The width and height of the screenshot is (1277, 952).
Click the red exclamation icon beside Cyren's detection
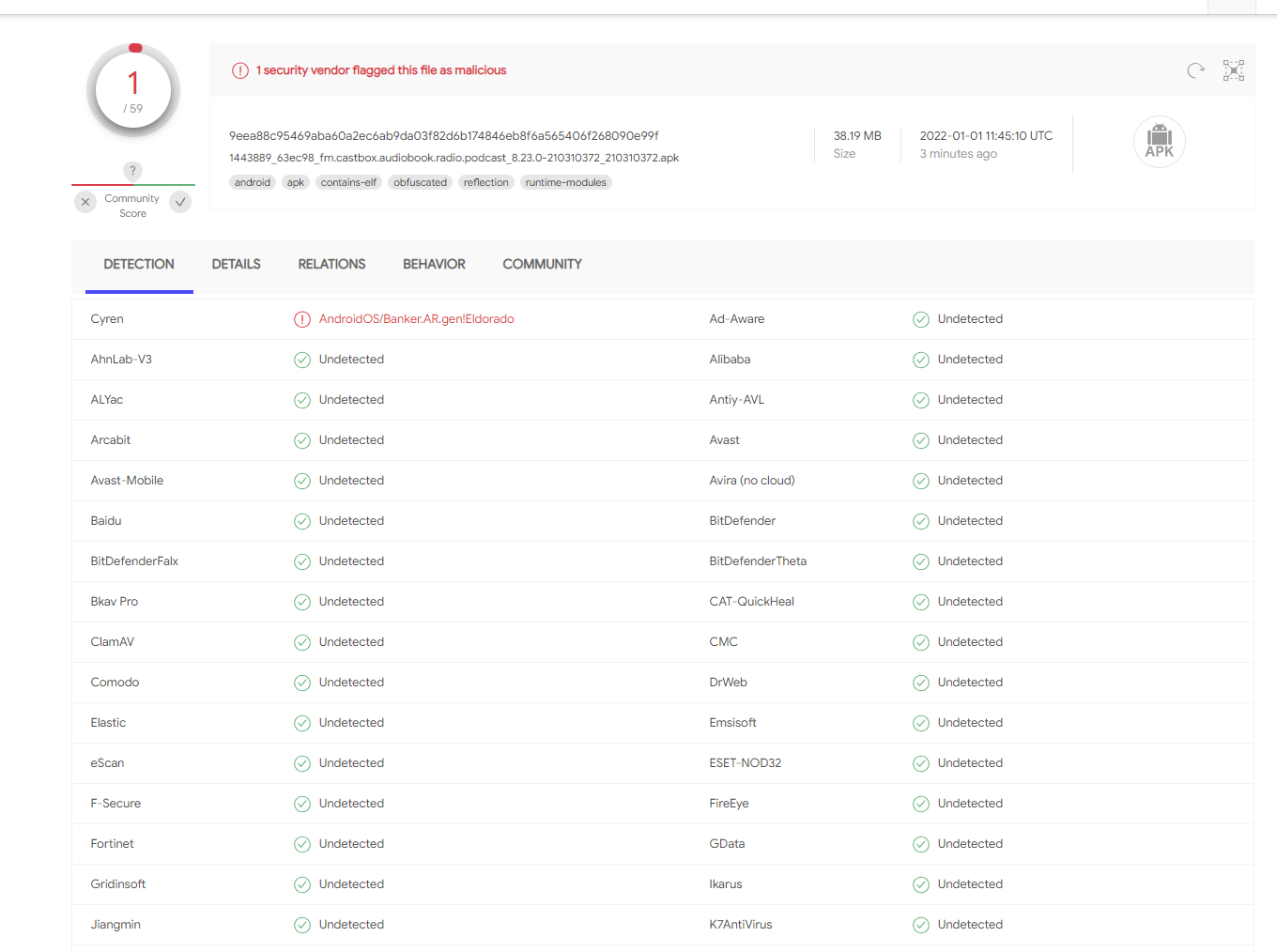point(301,319)
